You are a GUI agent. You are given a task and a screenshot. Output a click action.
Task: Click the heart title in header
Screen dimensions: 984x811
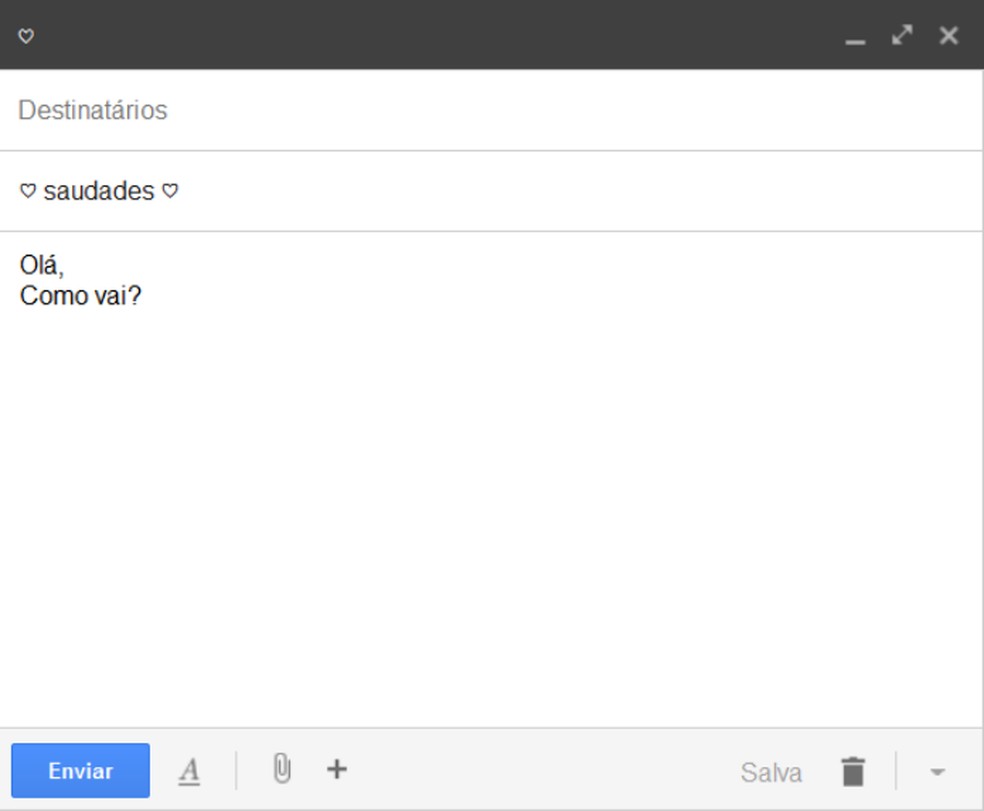tap(27, 37)
